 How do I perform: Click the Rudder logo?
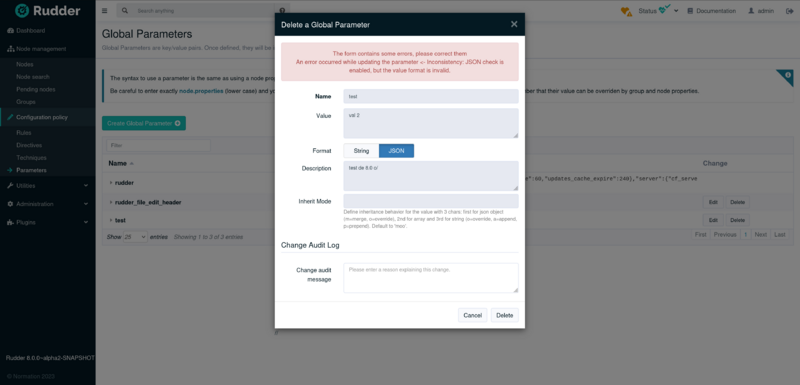[x=47, y=10]
